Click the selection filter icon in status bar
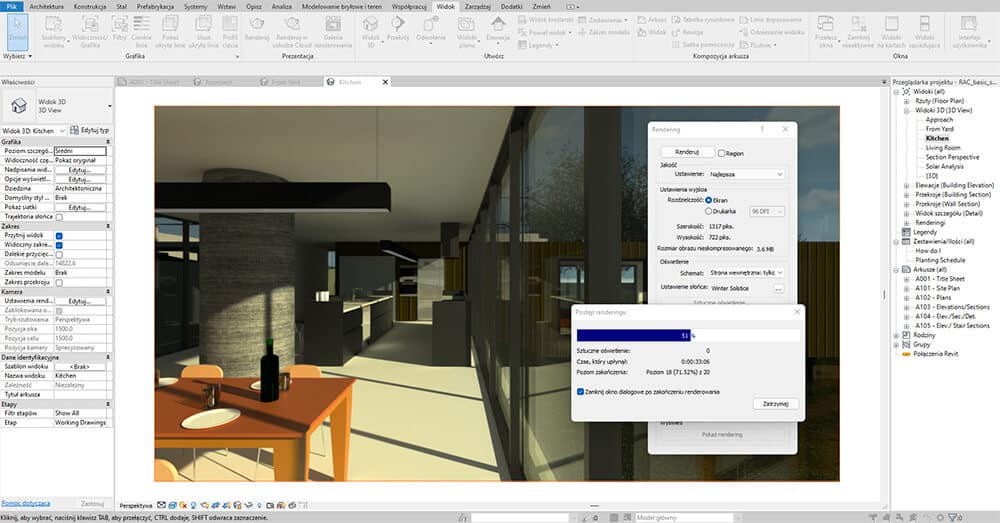Screen dimensions: 1000x523 click(953, 517)
